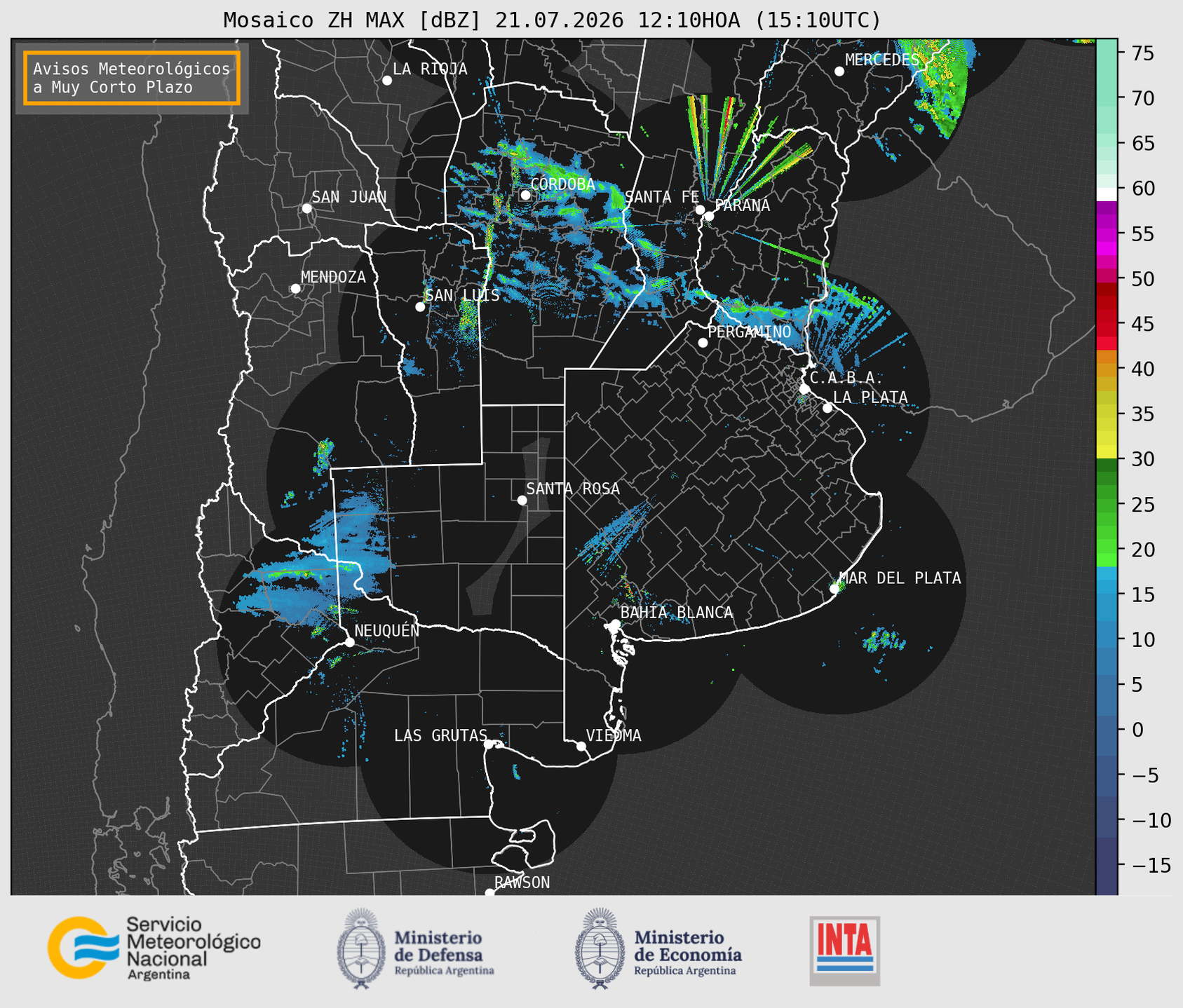Click the Córdoba city marker dot
Viewport: 1183px width, 1008px height.
point(525,195)
